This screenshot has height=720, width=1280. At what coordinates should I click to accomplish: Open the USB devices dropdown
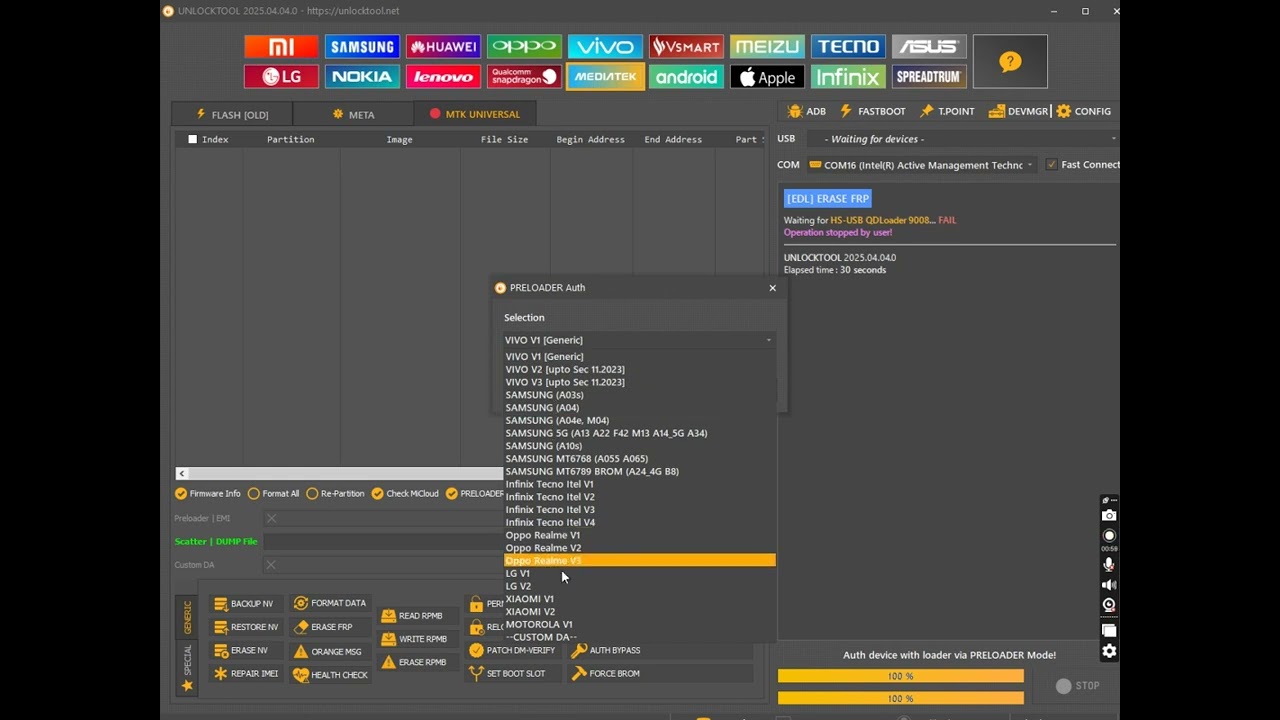[x=962, y=139]
